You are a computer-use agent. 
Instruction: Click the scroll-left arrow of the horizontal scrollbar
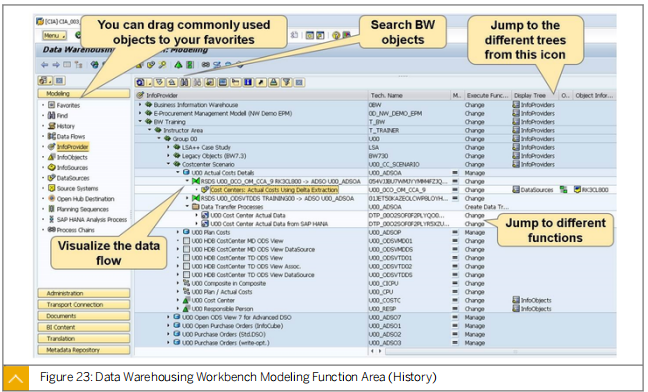coord(372,351)
